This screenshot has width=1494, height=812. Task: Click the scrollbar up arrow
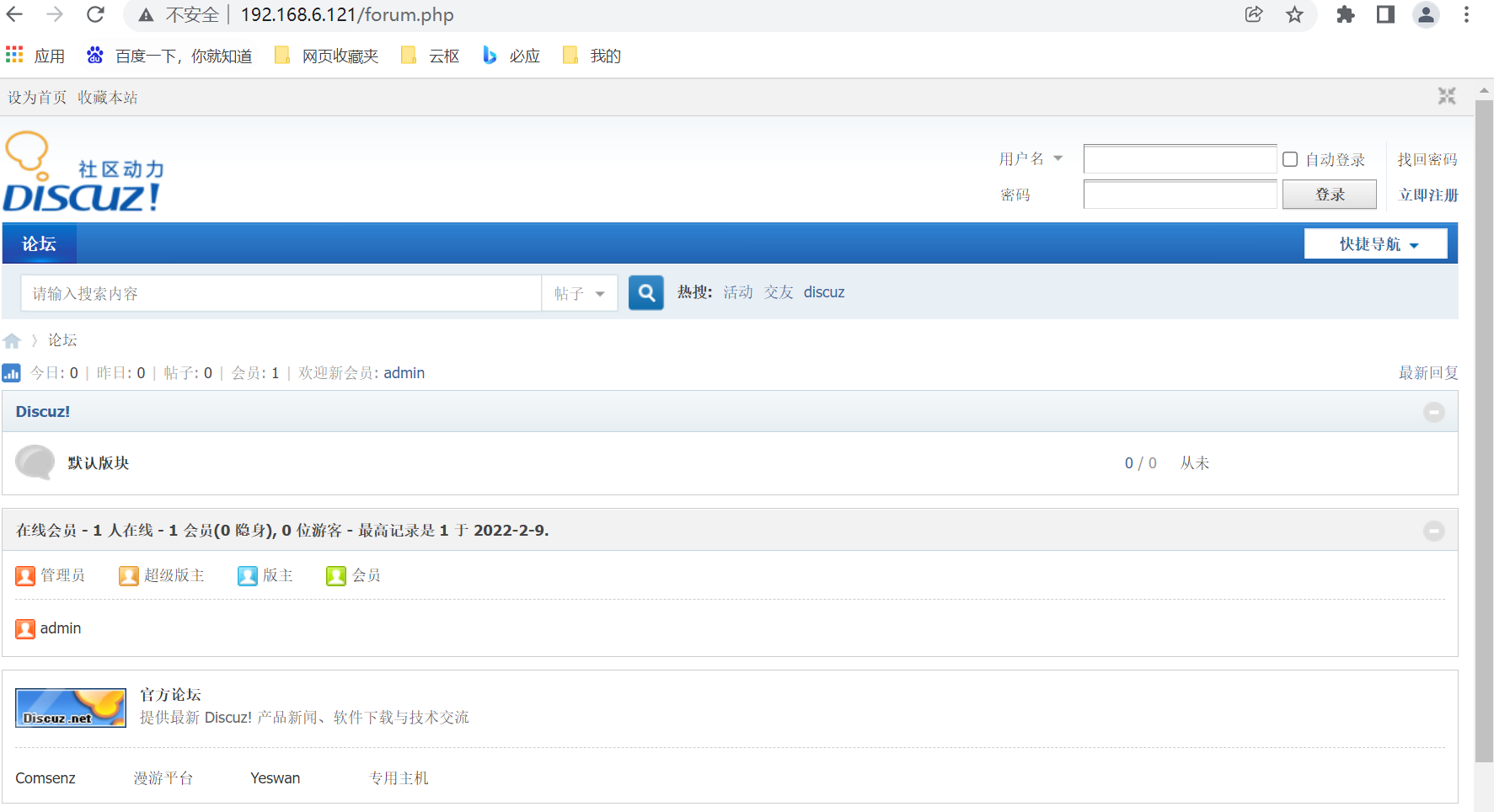(x=1484, y=89)
